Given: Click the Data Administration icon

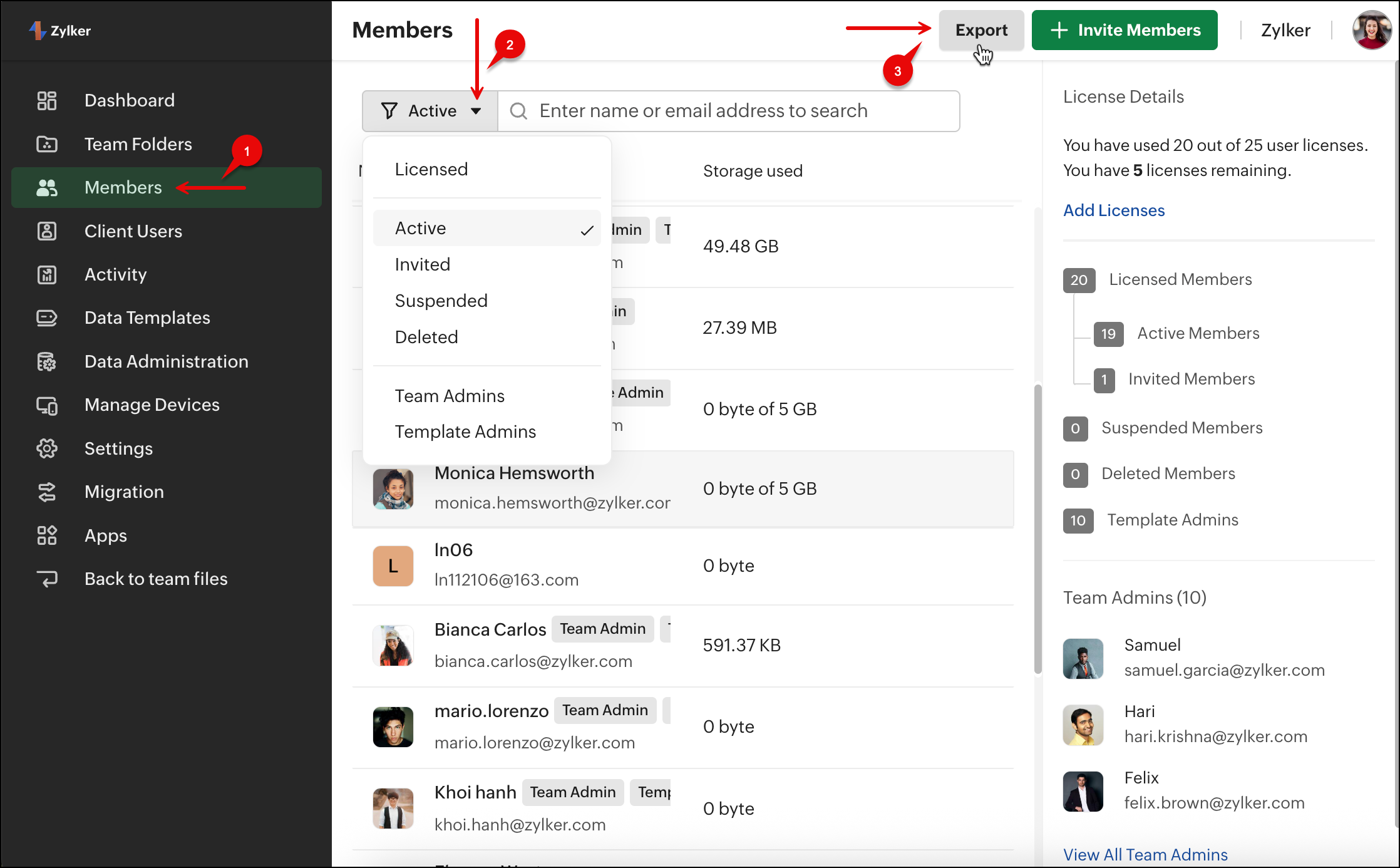Looking at the screenshot, I should pos(47,361).
